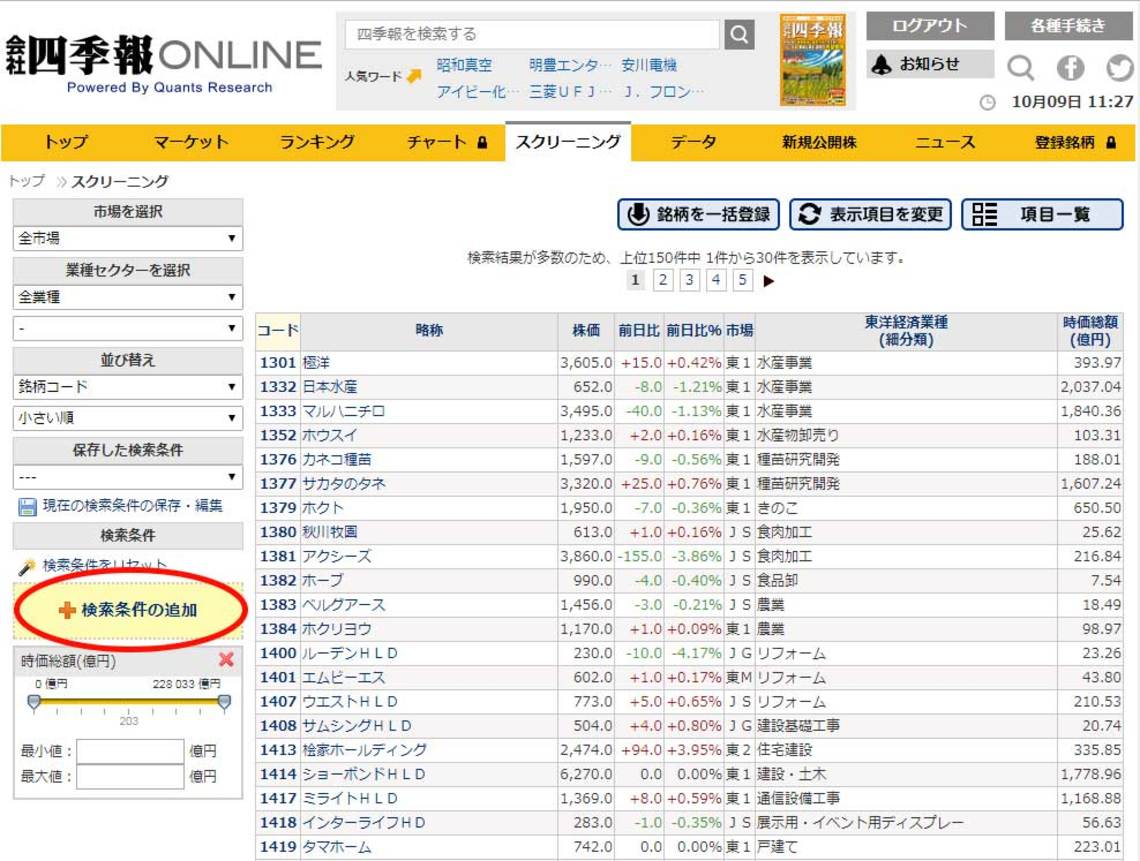Click 現在の検索条件の保存・編集 link
Viewport: 1140px width, 861px height.
click(x=132, y=506)
